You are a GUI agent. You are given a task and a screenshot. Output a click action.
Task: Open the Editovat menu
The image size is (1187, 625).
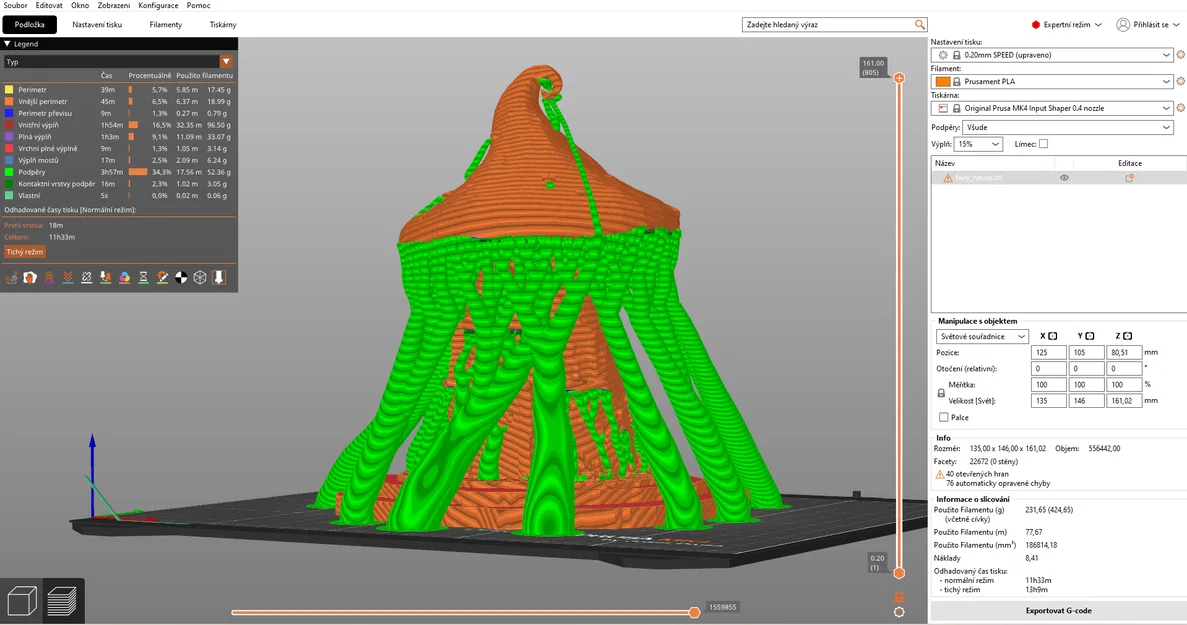49,5
